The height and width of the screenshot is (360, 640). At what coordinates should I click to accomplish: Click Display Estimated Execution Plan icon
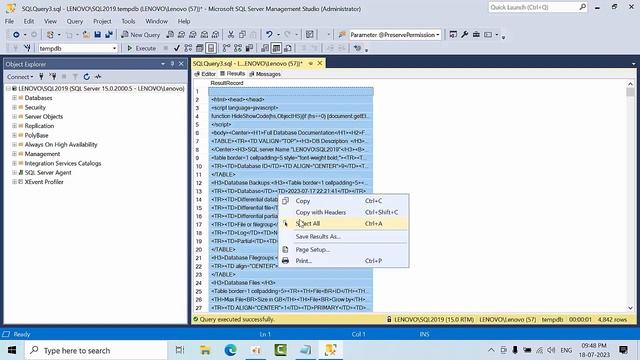pyautogui.click(x=188, y=48)
